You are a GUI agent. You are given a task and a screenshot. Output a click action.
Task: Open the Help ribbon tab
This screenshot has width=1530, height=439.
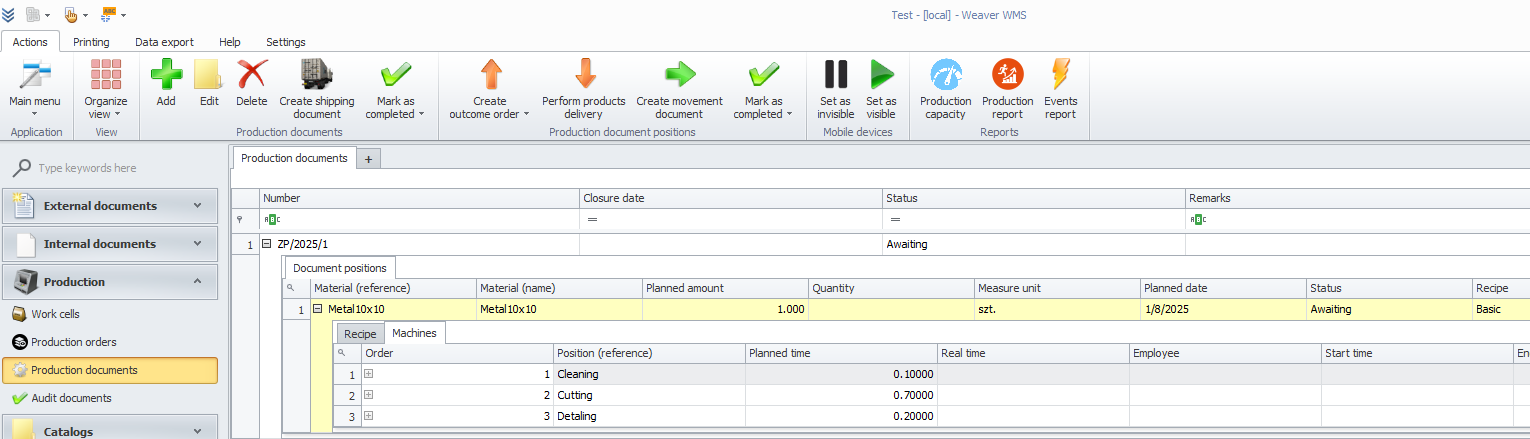(230, 42)
